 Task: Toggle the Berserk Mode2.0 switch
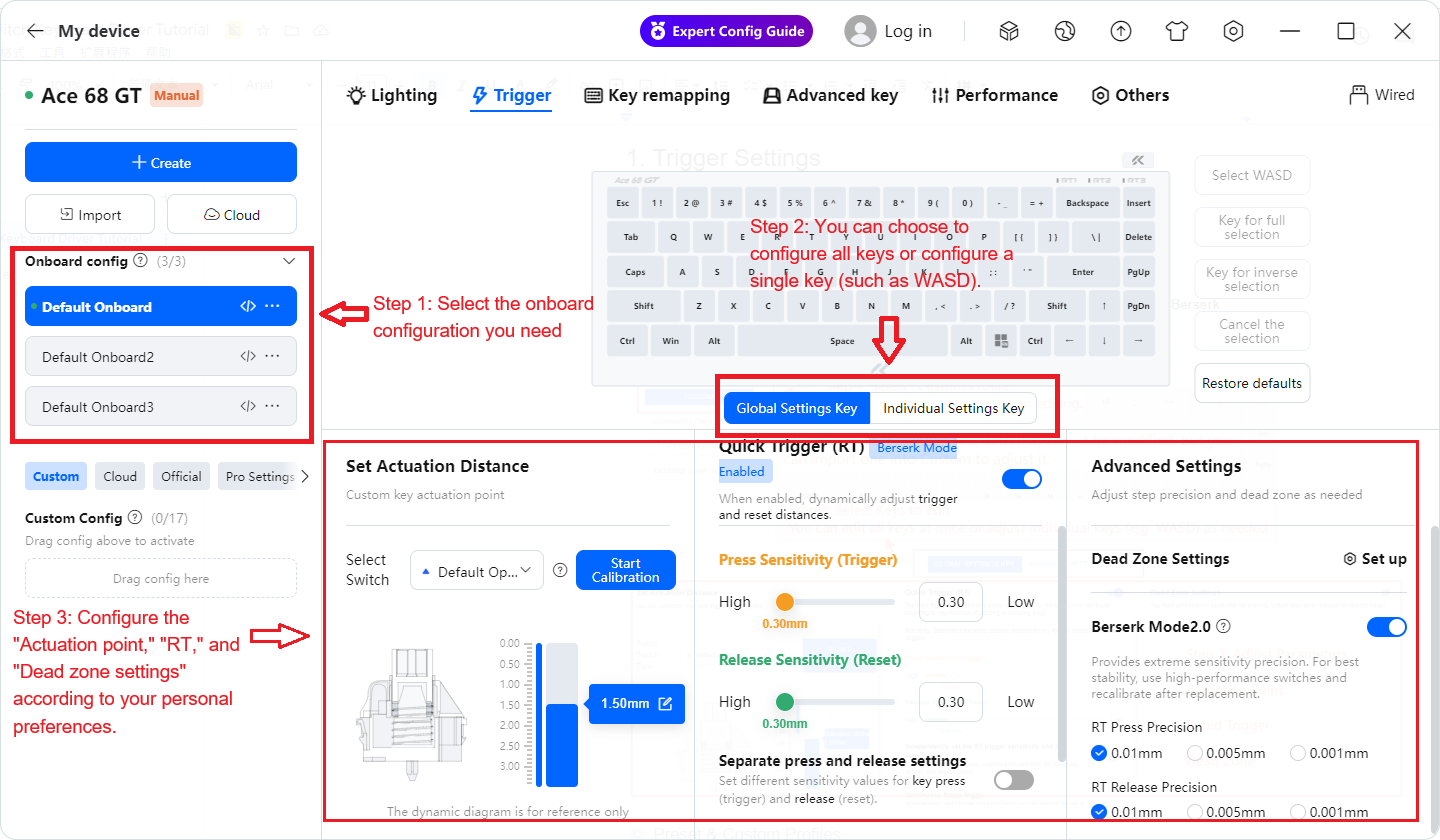1387,627
